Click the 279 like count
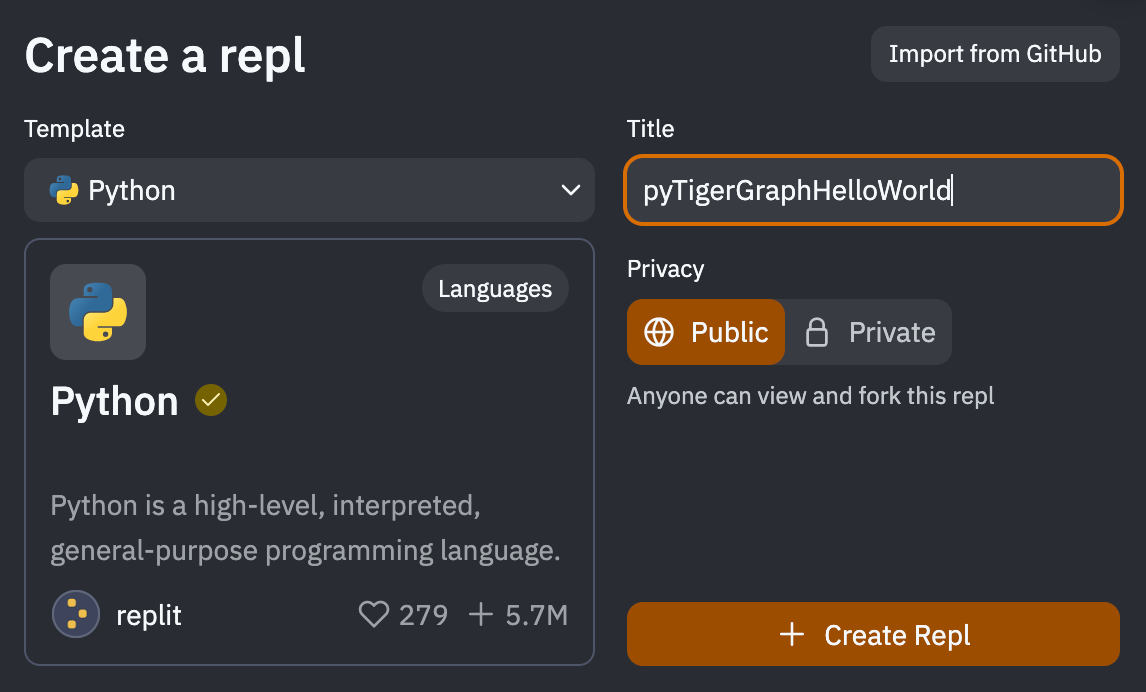 [424, 615]
